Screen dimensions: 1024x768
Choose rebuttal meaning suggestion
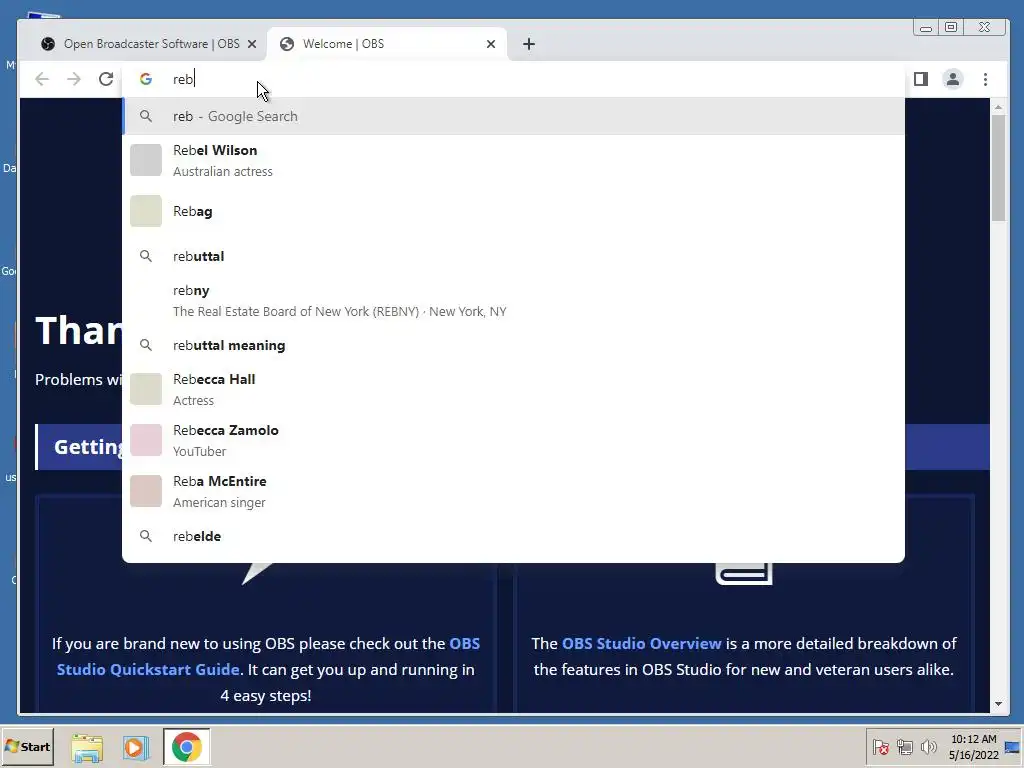[x=513, y=345]
